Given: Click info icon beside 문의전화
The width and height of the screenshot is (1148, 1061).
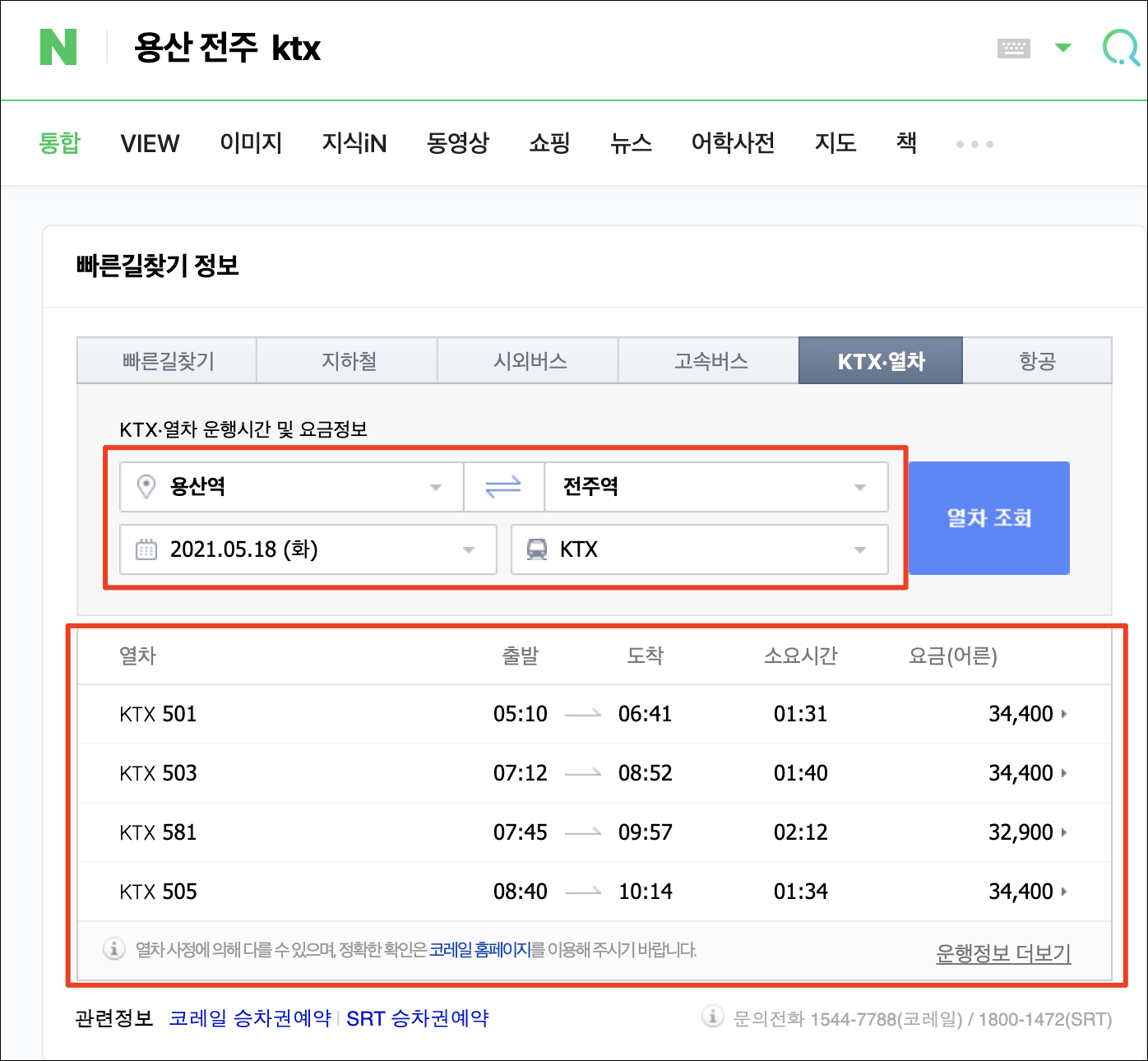Looking at the screenshot, I should click(712, 1017).
